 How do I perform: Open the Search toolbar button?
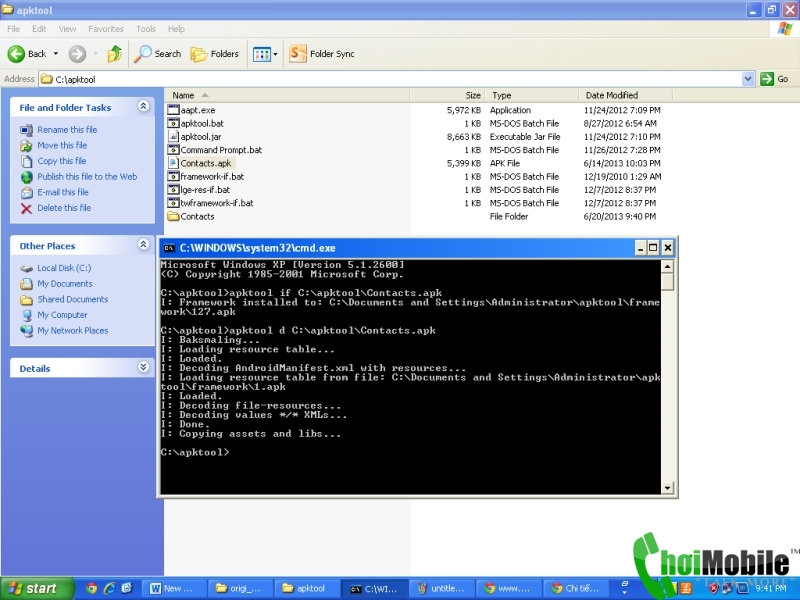coord(157,54)
